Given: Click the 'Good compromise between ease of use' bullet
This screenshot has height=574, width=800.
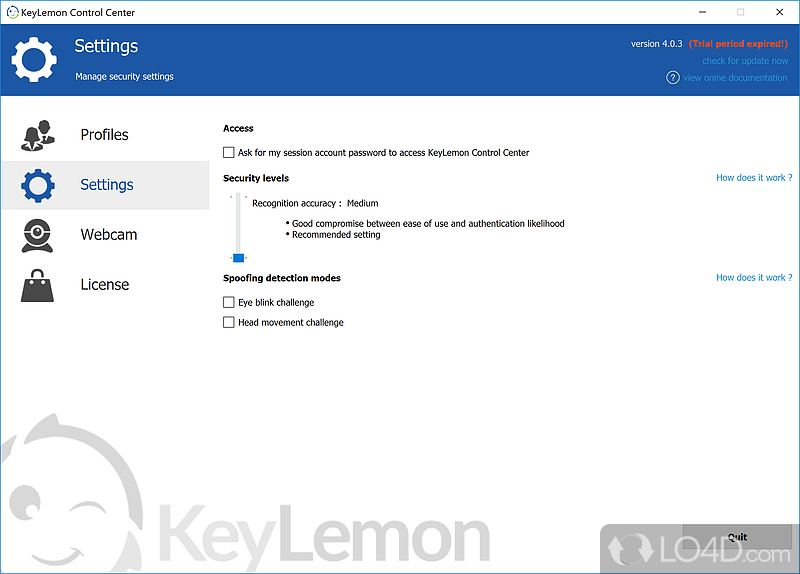Looking at the screenshot, I should [x=428, y=223].
